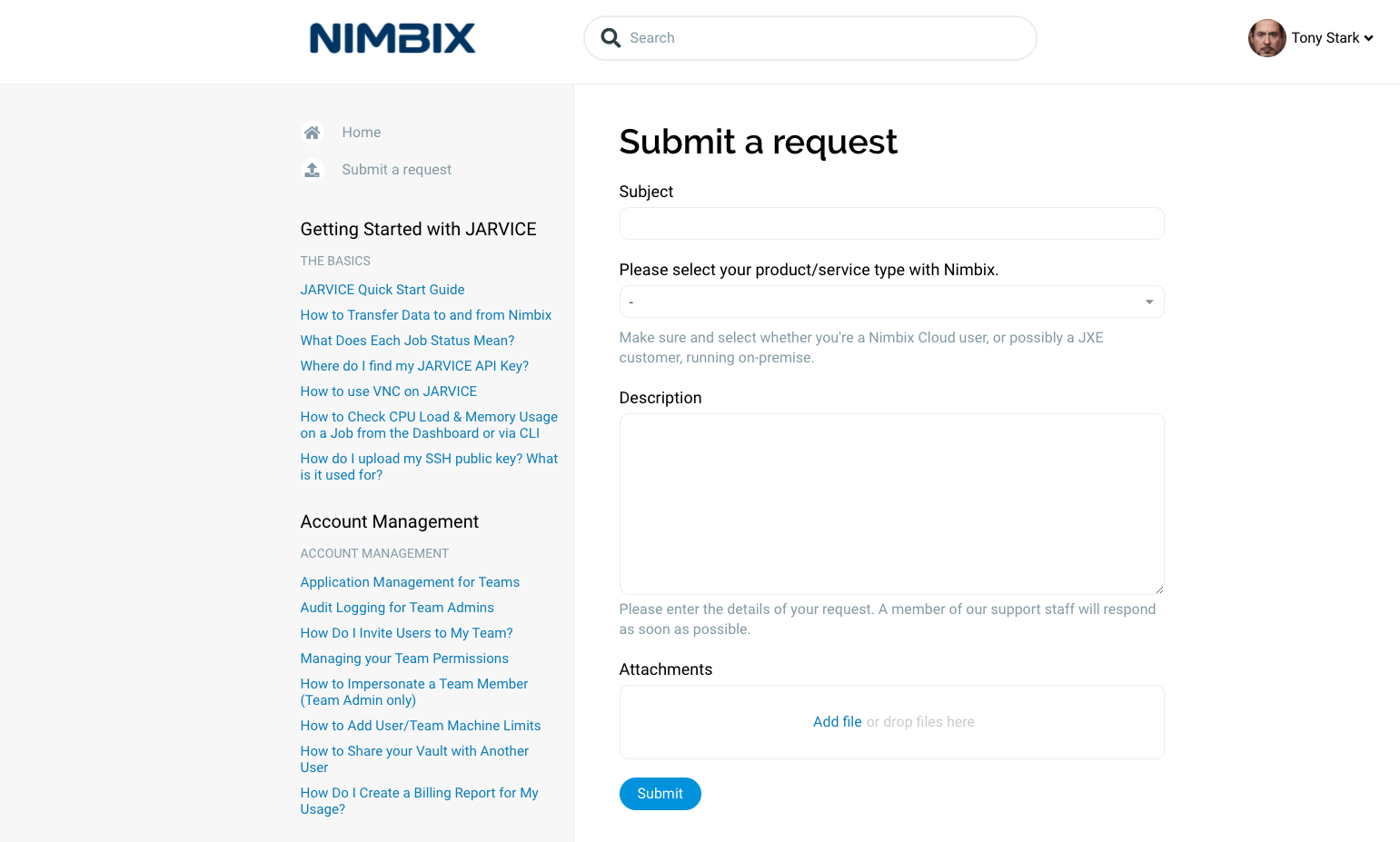This screenshot has width=1400, height=842.
Task: Click the Description resize handle
Action: tap(1159, 589)
